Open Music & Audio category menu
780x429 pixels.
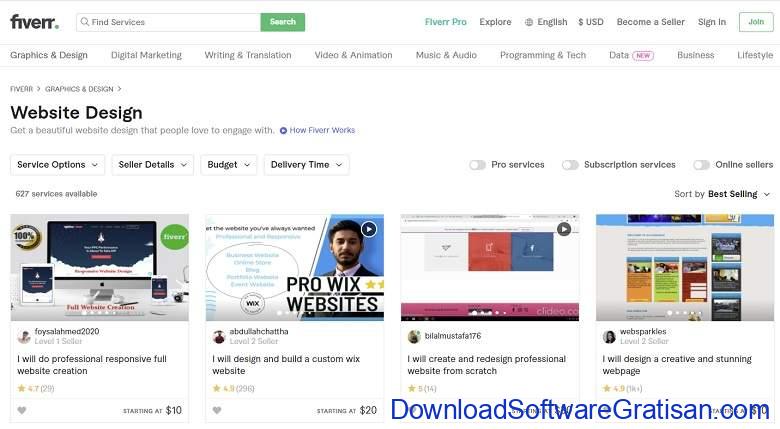click(x=446, y=55)
